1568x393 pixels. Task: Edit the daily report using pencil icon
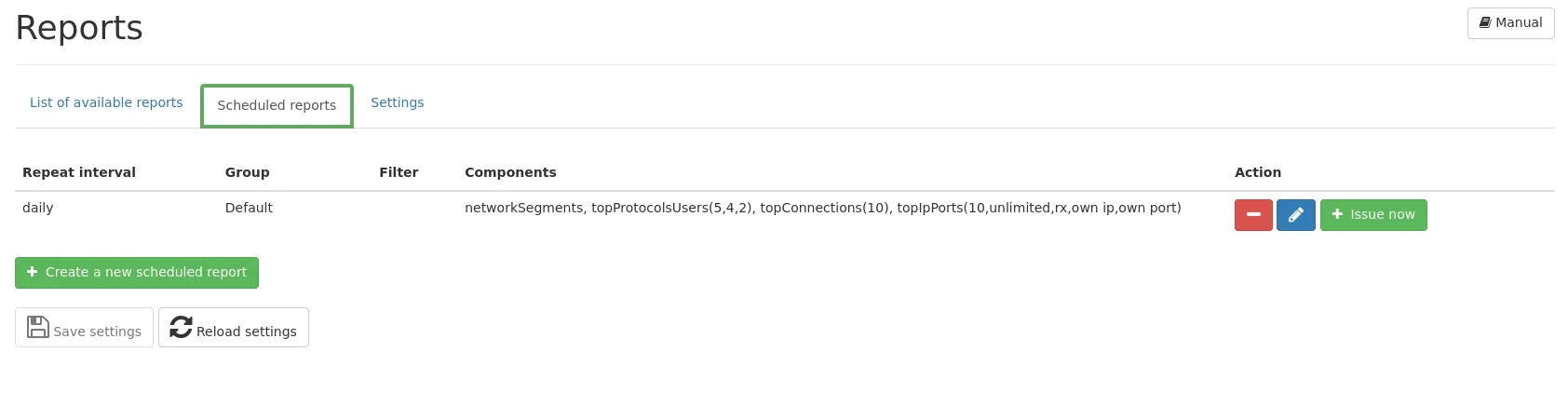coord(1295,215)
